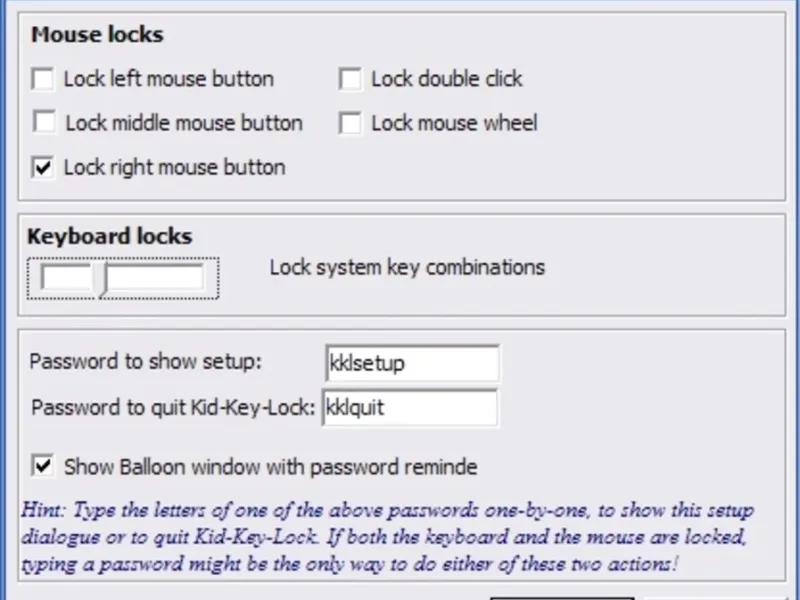The width and height of the screenshot is (800, 600).
Task: Focus the Password to show setup field
Action: click(412, 363)
